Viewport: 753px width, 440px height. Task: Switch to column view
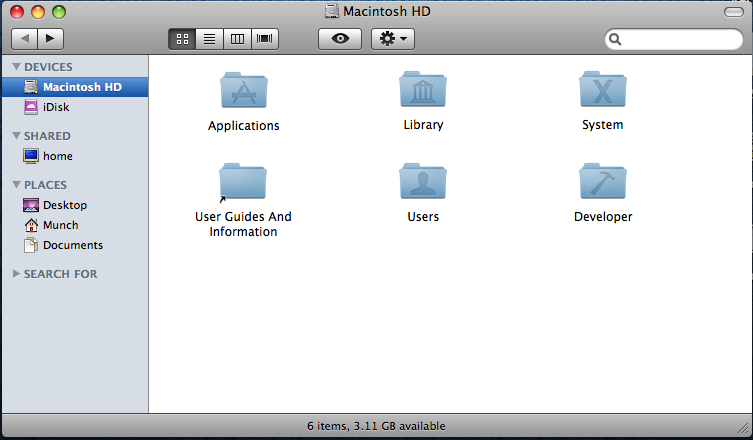coord(237,39)
